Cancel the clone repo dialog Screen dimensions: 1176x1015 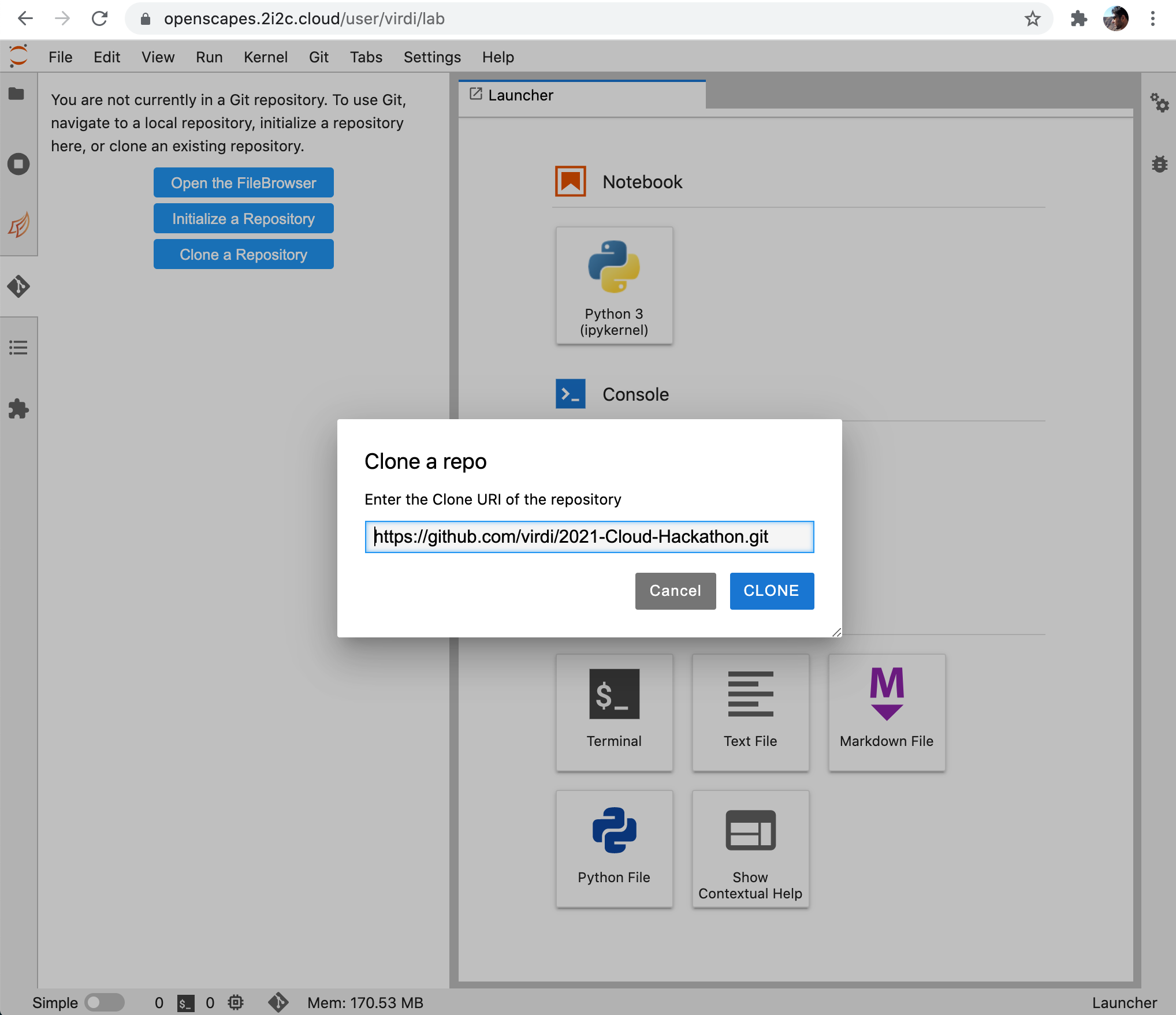point(675,591)
